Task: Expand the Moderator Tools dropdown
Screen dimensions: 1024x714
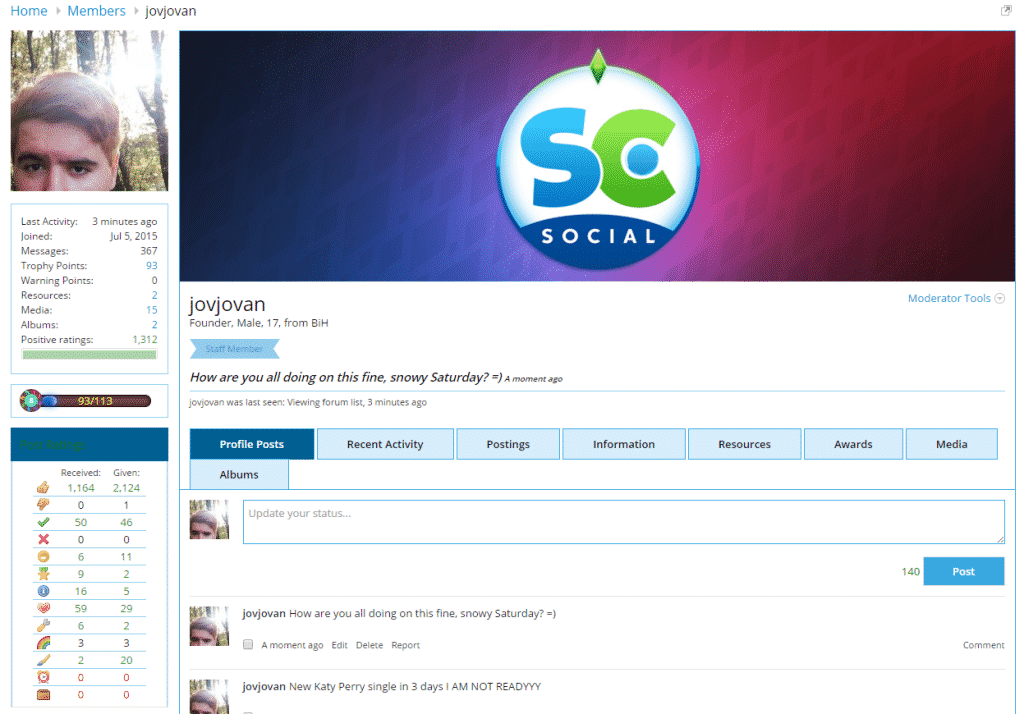Action: click(956, 298)
